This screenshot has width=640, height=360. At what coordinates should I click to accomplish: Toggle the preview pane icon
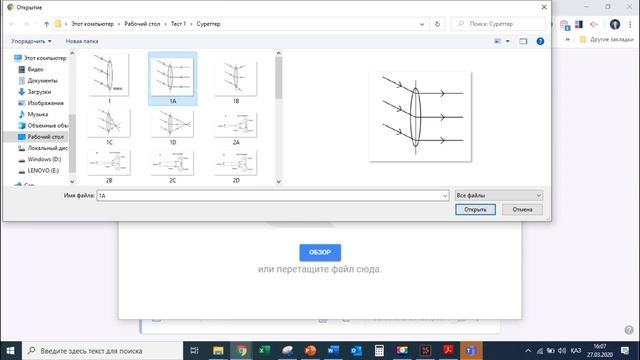pyautogui.click(x=523, y=41)
